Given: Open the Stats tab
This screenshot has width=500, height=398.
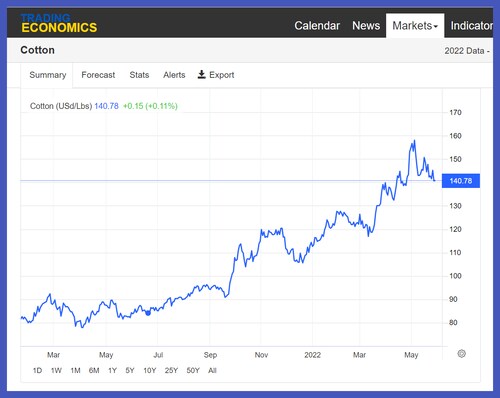Looking at the screenshot, I should [139, 75].
